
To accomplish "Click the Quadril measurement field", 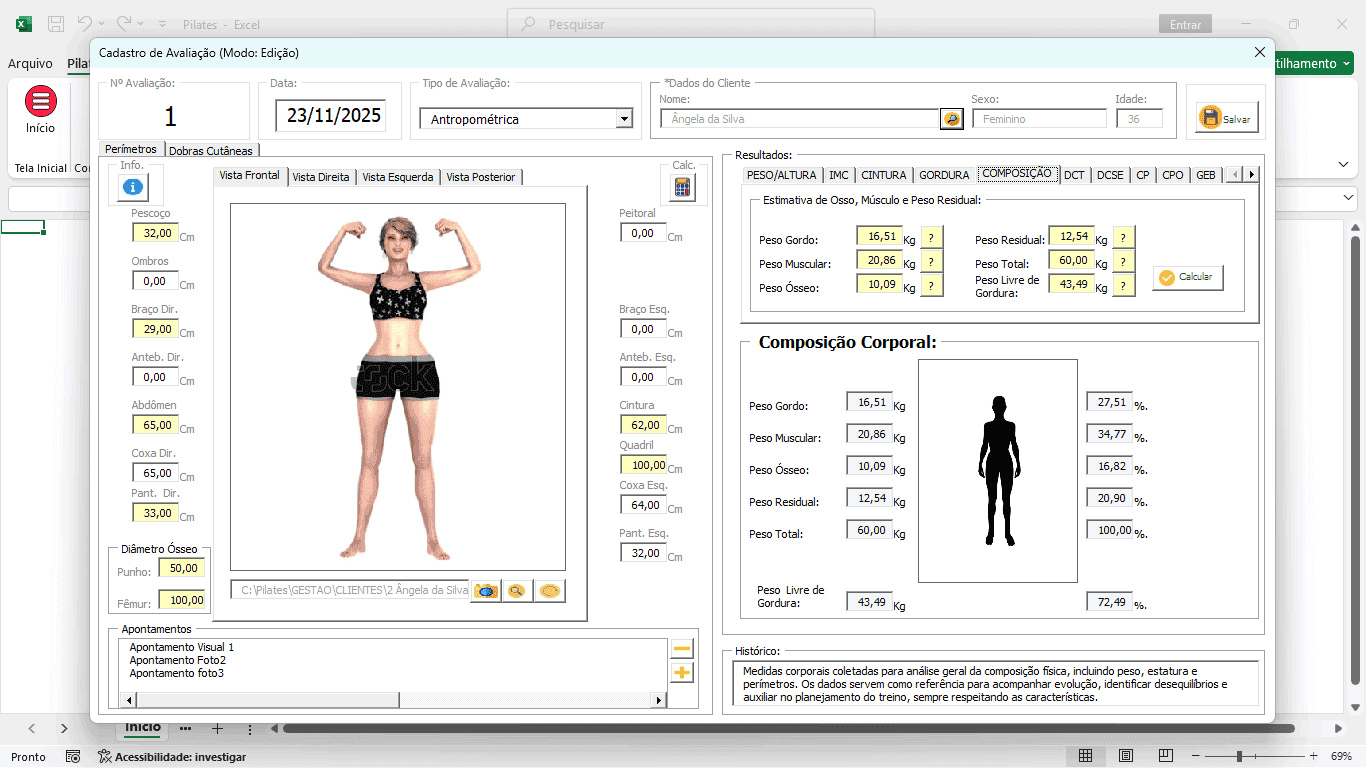I will click(x=643, y=465).
